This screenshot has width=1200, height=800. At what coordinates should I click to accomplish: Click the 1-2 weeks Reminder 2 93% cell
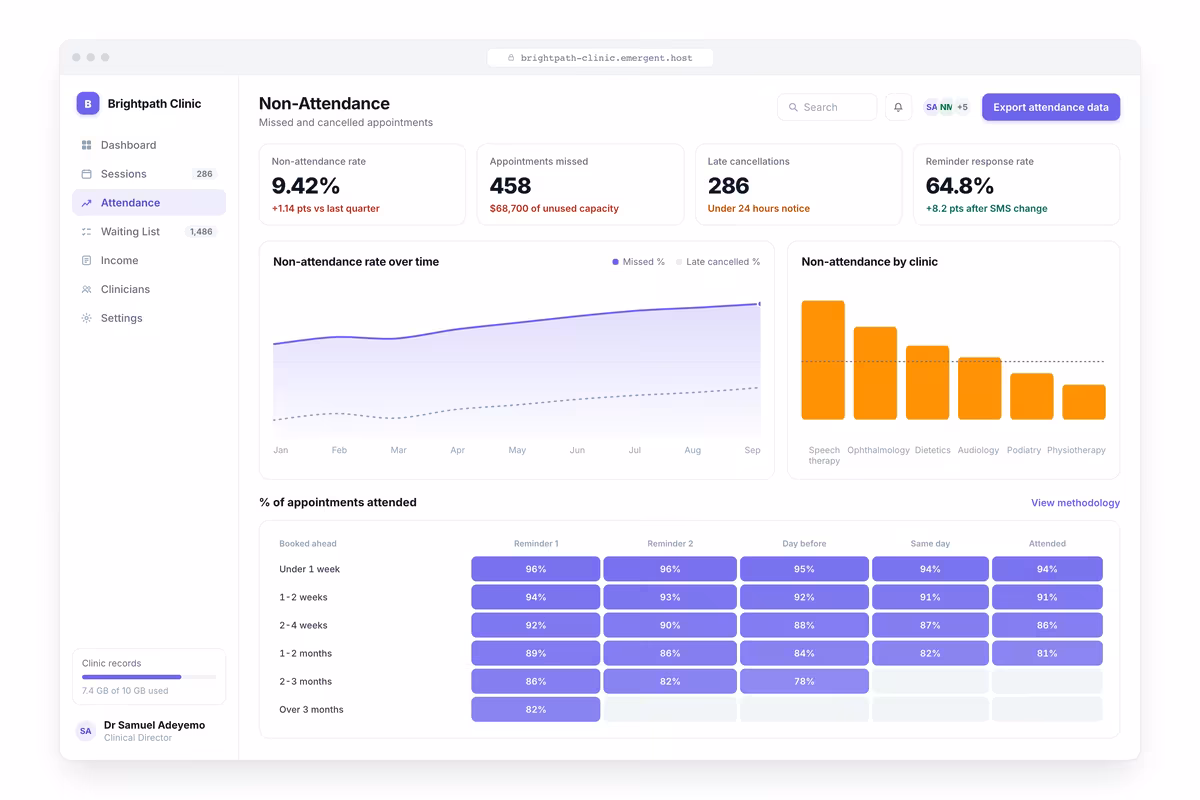[670, 597]
